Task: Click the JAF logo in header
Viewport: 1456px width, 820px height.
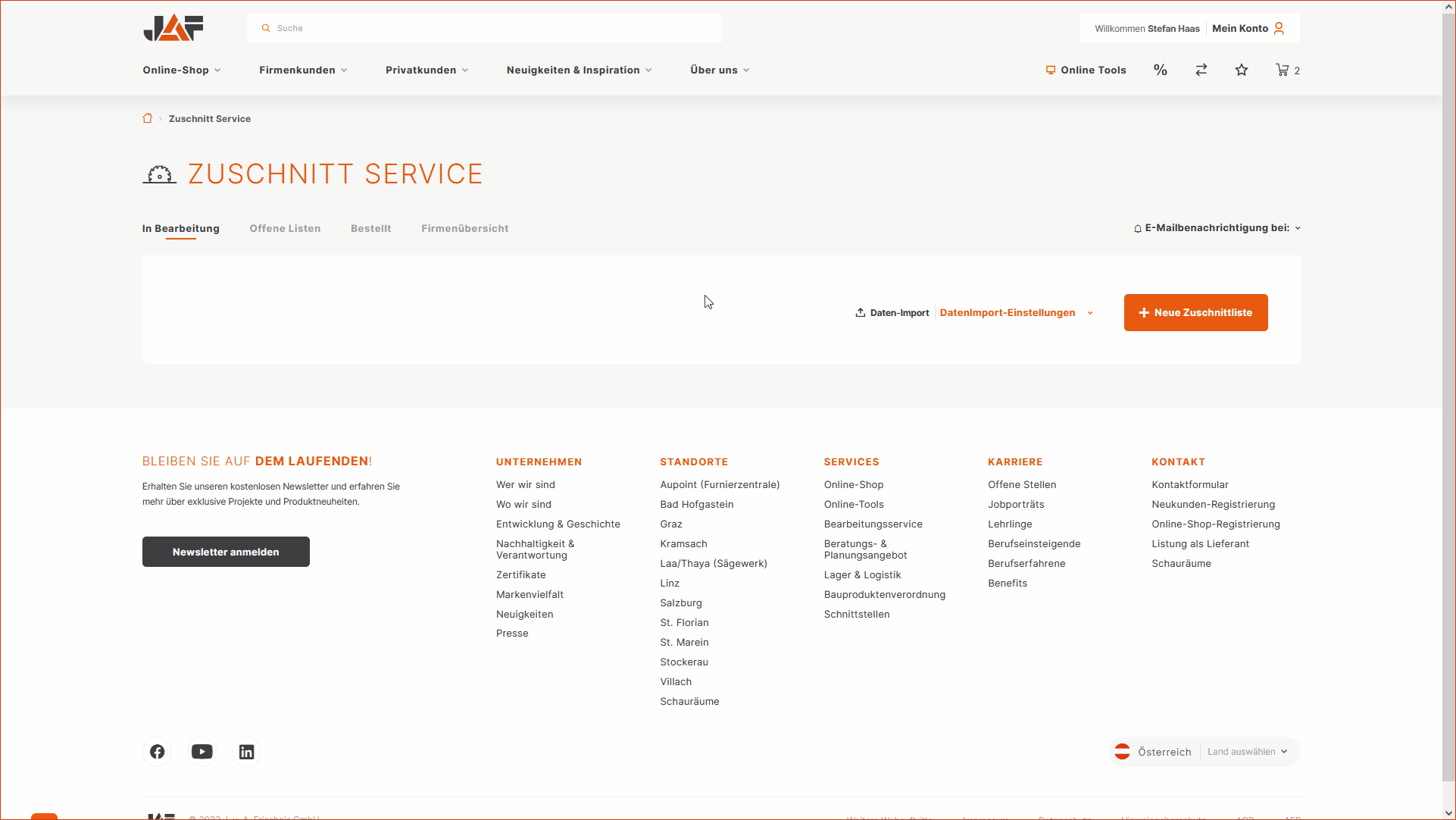Action: (x=173, y=28)
